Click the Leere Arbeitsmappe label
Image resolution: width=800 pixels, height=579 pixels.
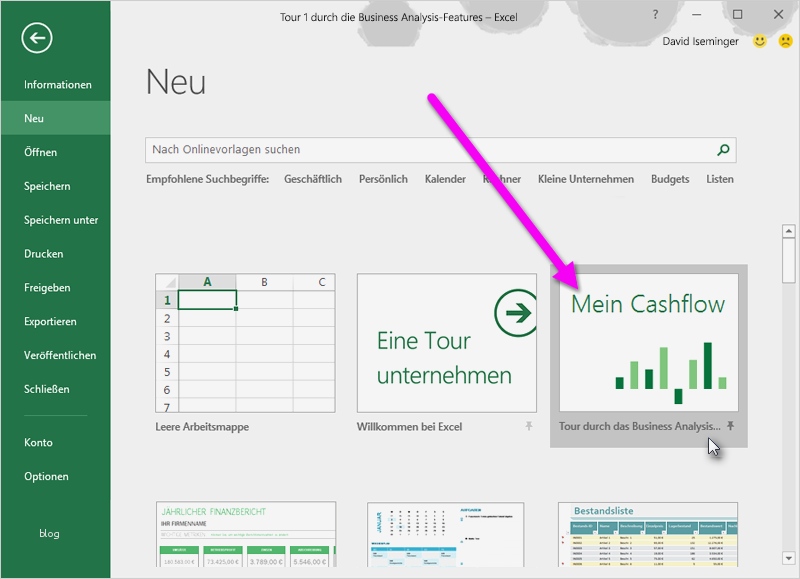(202, 427)
